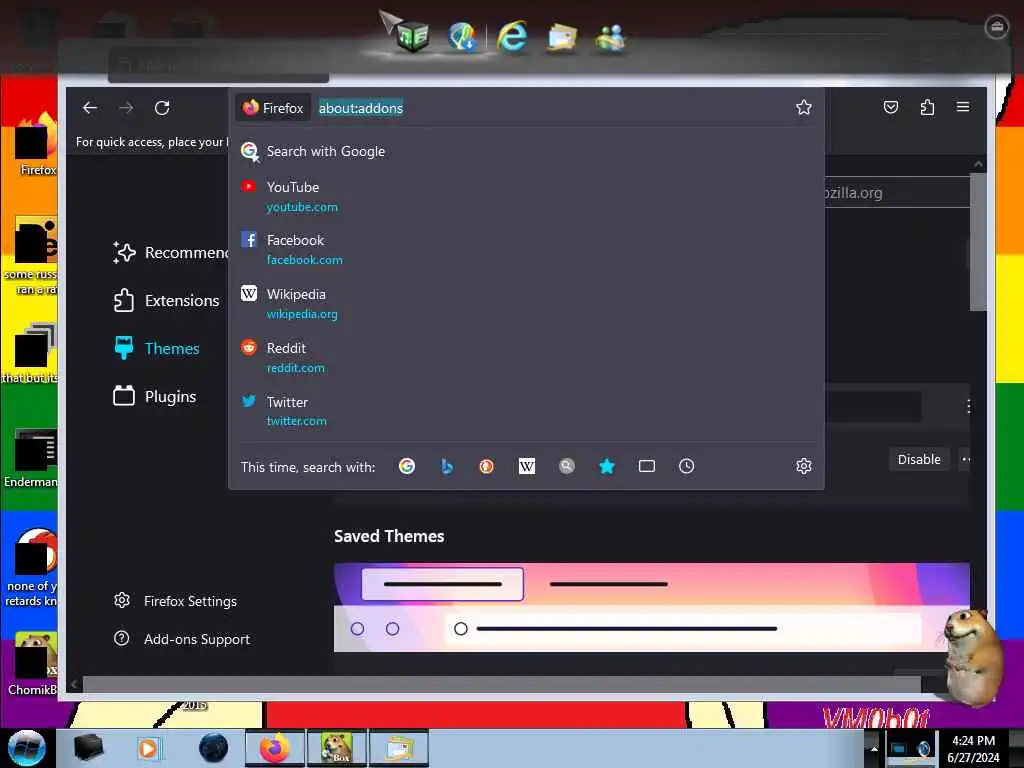
Task: Open the Firefox Settings link
Action: coord(175,601)
